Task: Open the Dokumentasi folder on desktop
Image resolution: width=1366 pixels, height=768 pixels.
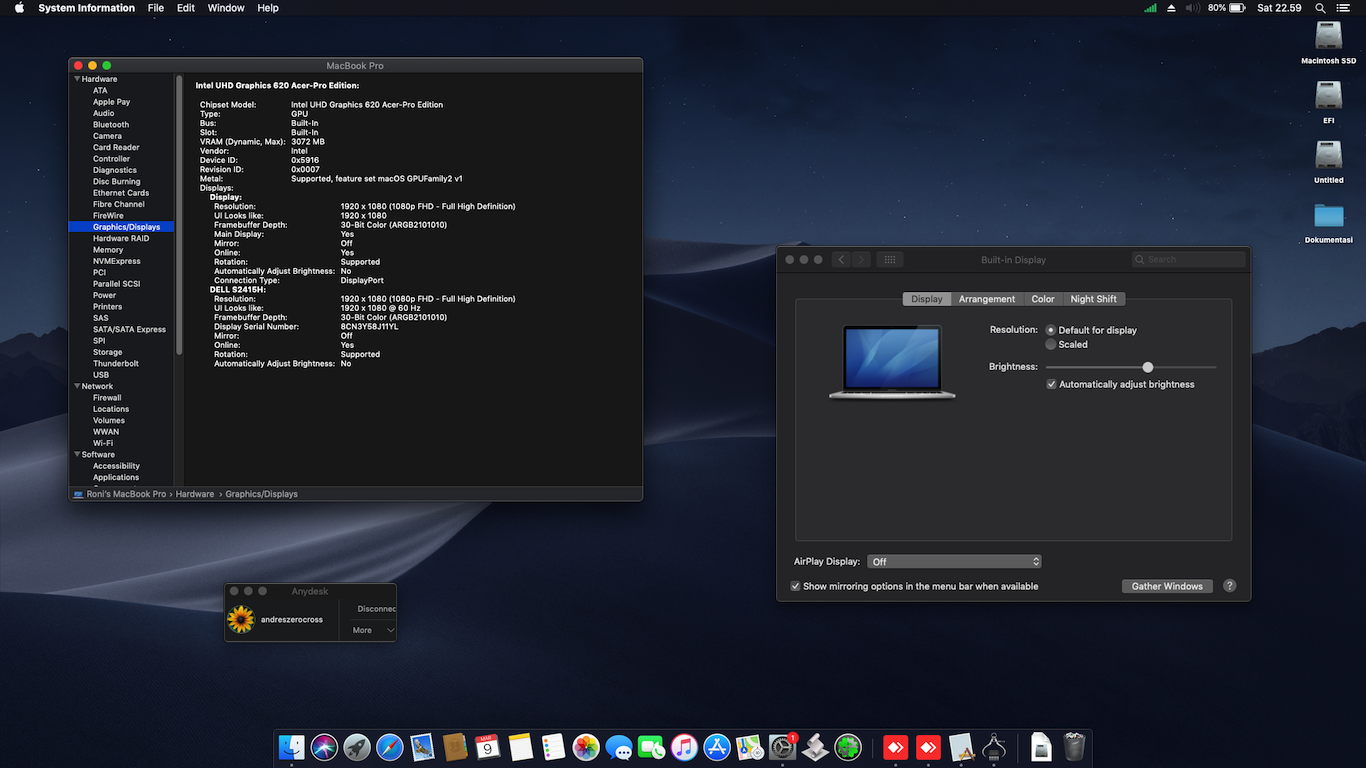Action: tap(1328, 216)
